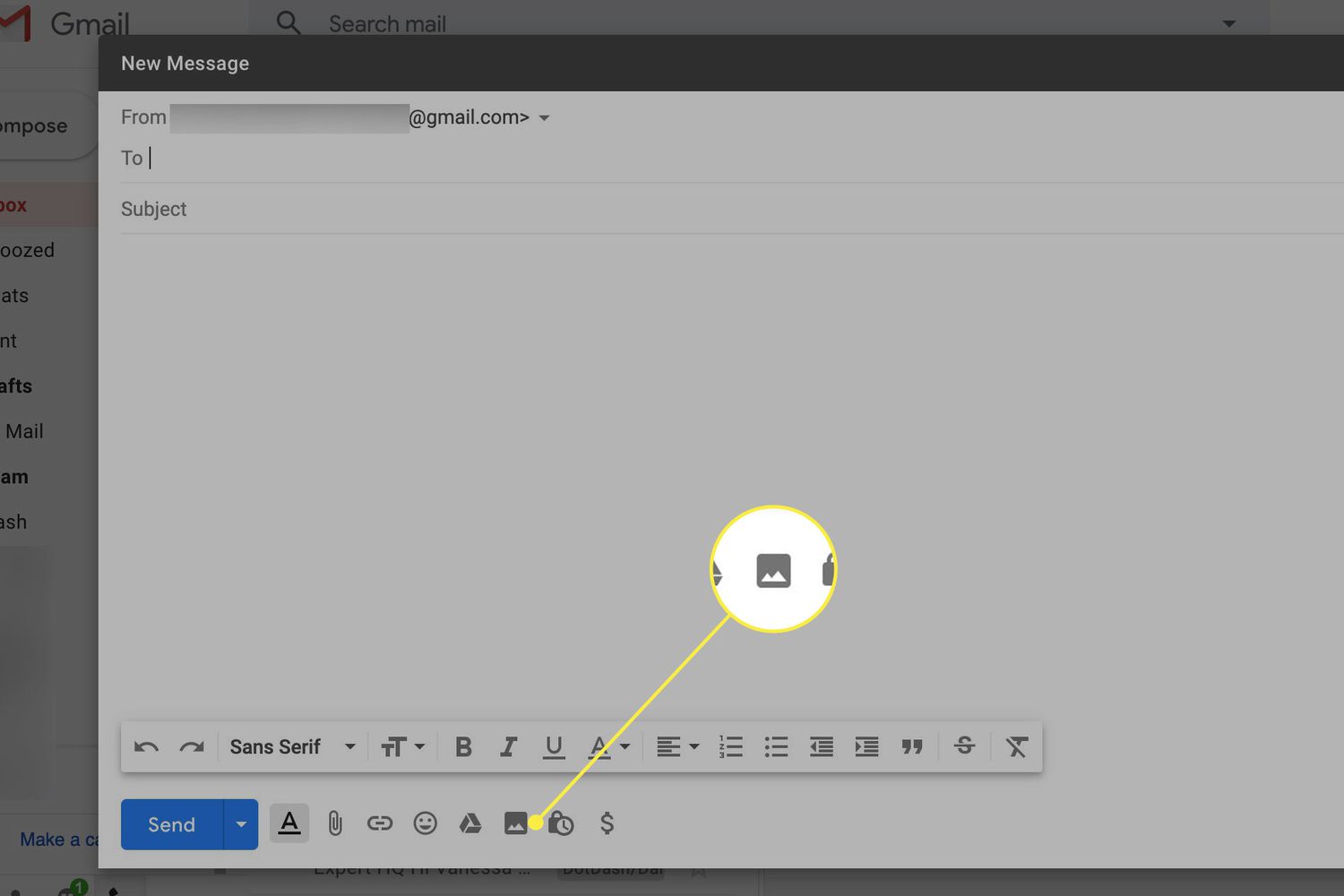Click the Gmail logo text

click(x=90, y=23)
